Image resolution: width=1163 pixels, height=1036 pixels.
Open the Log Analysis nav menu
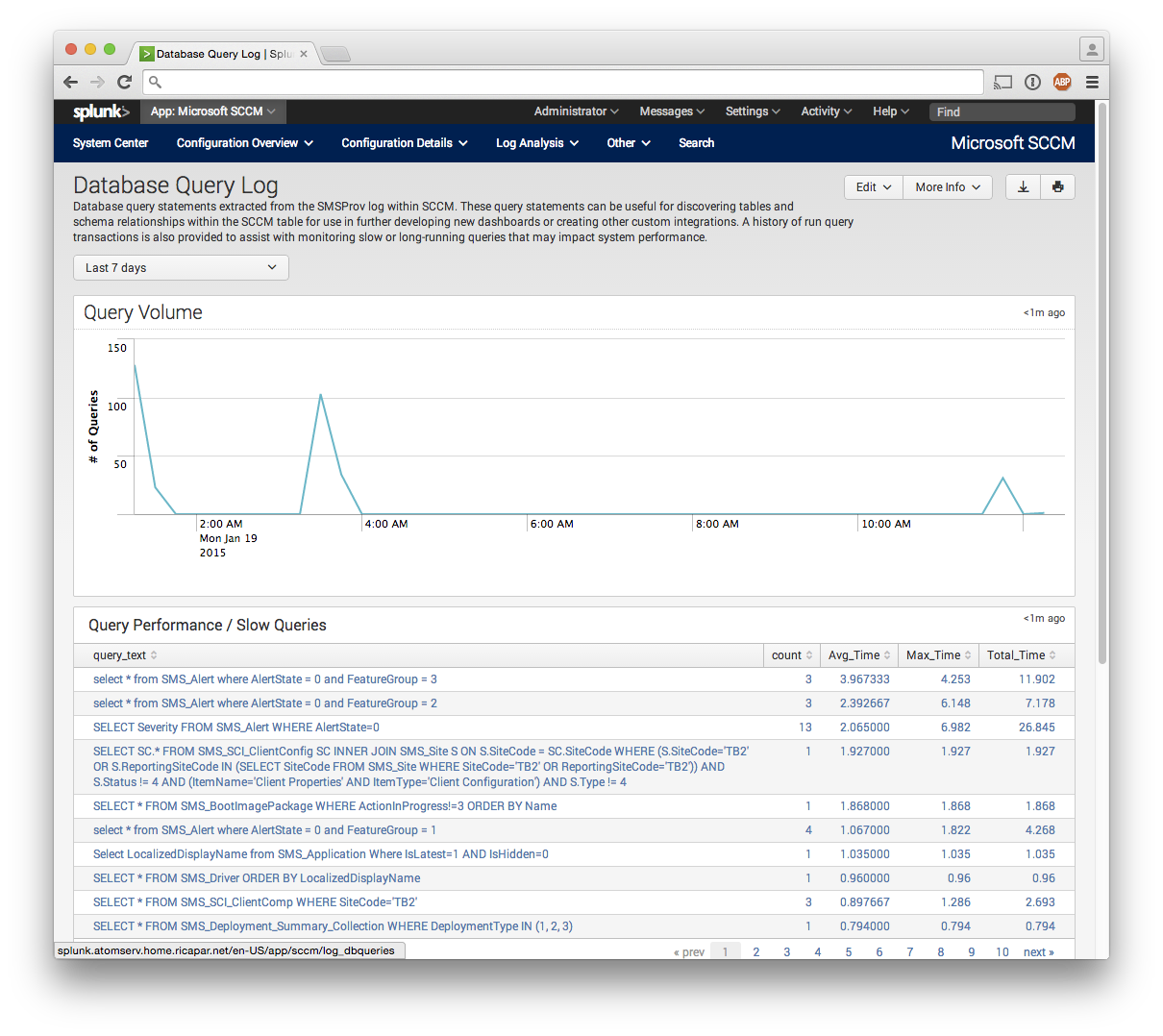tap(537, 143)
